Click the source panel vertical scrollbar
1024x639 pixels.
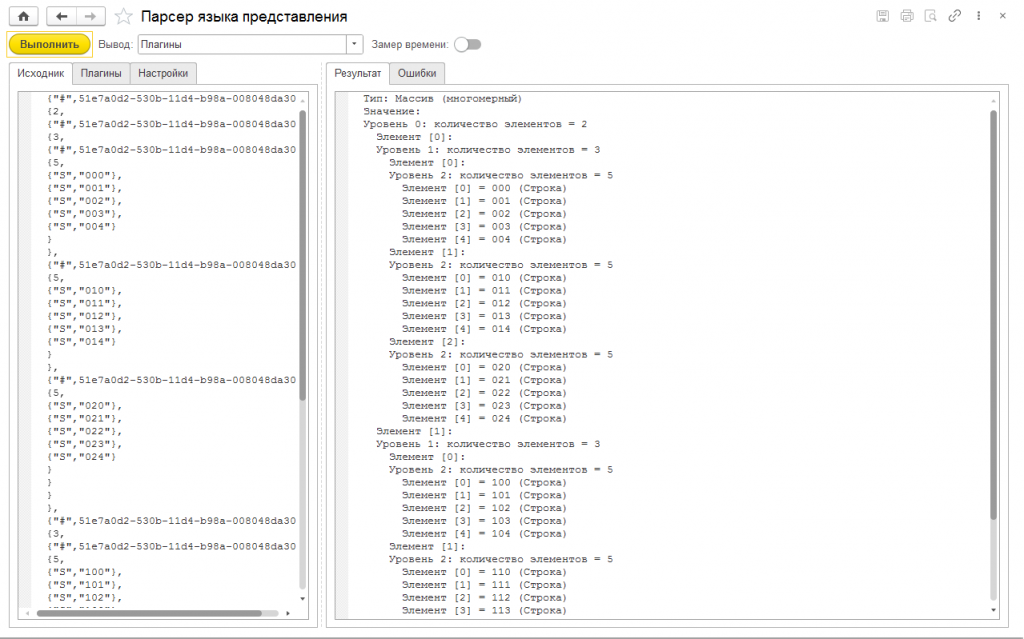[x=302, y=255]
